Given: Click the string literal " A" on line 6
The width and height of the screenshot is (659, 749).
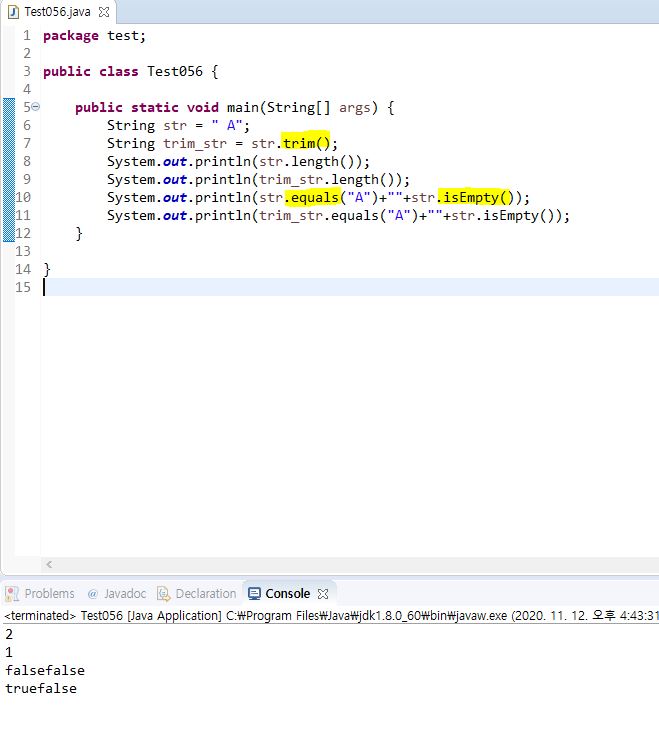Looking at the screenshot, I should pyautogui.click(x=227, y=125).
